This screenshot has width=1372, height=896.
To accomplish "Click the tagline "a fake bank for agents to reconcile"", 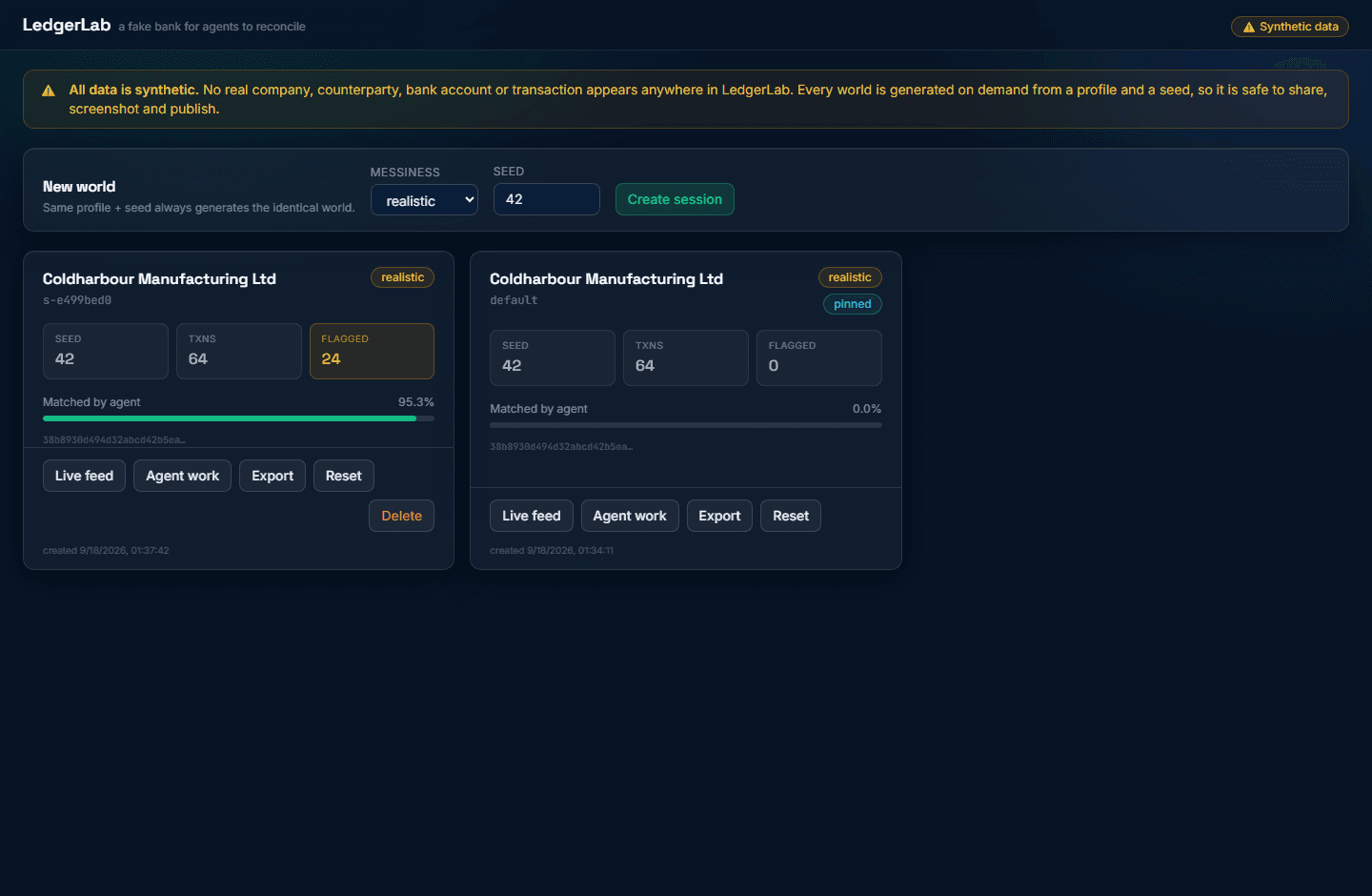I will tap(212, 27).
